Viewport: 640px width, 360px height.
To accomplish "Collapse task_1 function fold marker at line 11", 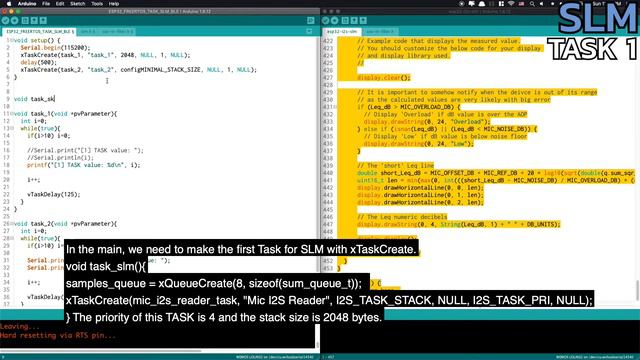I will [11, 114].
